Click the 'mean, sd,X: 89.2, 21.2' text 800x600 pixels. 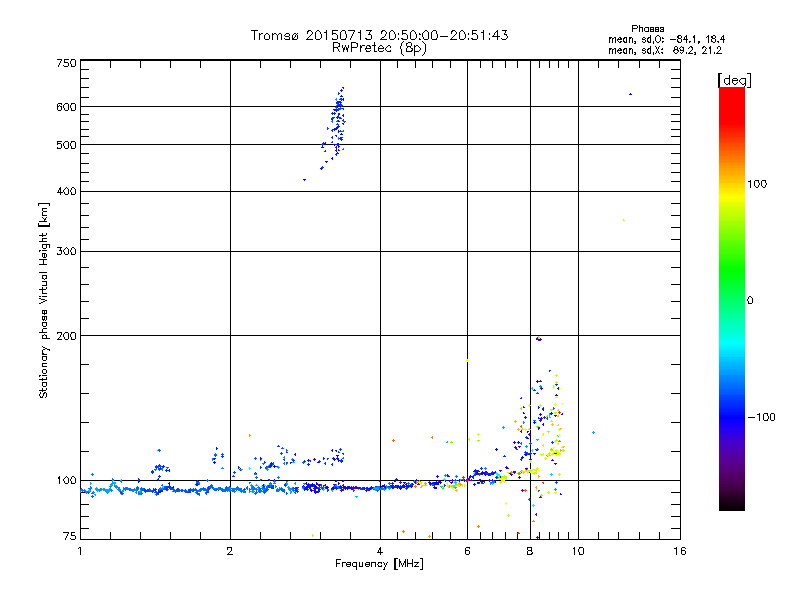tap(665, 50)
